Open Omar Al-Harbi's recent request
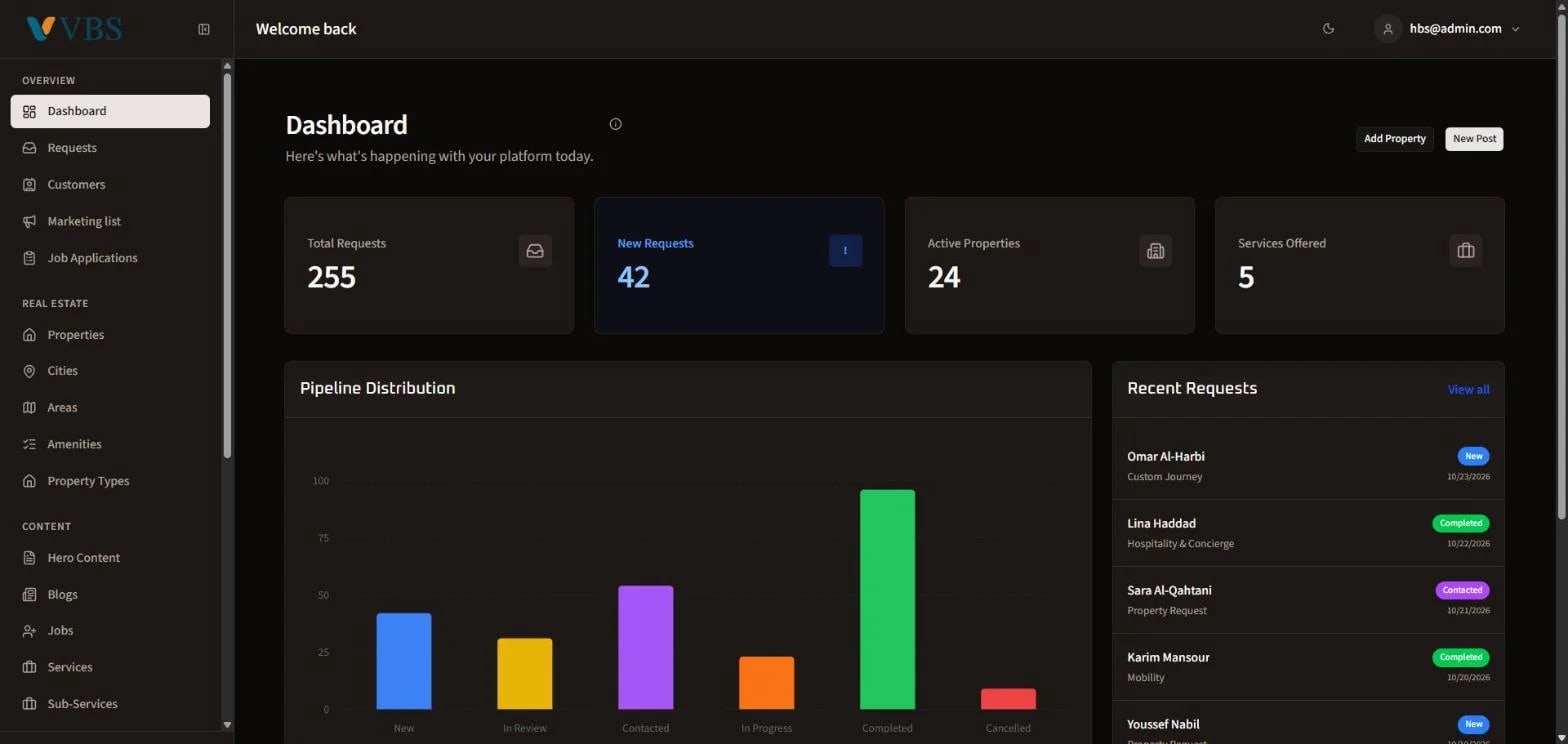The width and height of the screenshot is (1568, 744). pos(1308,466)
